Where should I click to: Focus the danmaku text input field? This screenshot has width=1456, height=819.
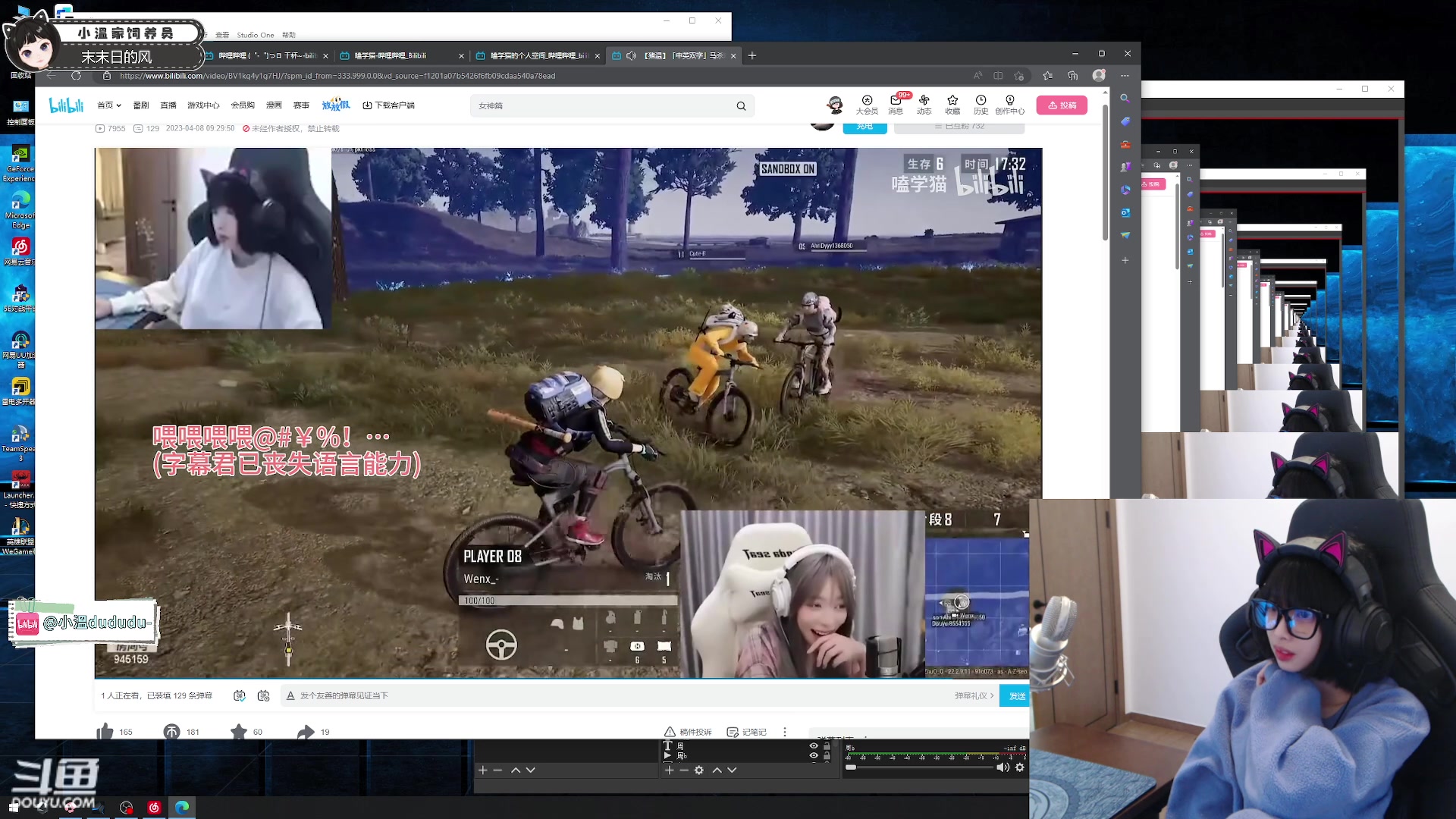coord(622,695)
